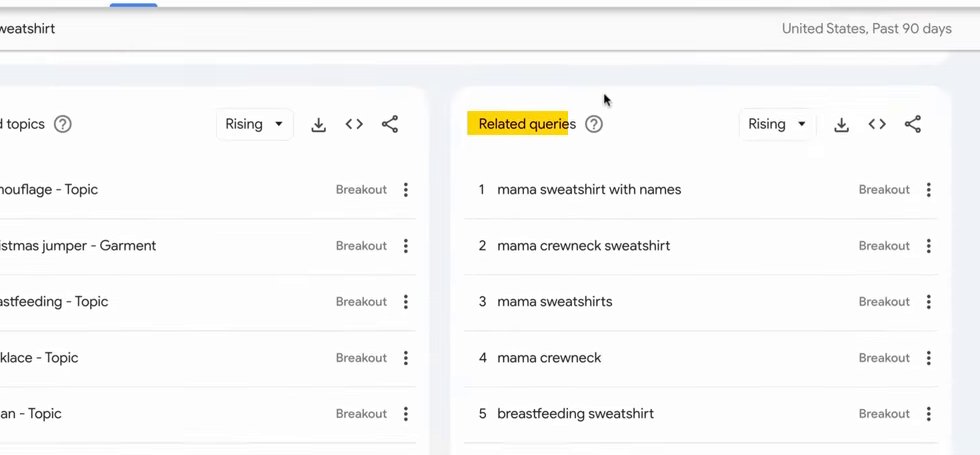The width and height of the screenshot is (980, 455).
Task: Share the related queries card
Action: pyautogui.click(x=912, y=124)
